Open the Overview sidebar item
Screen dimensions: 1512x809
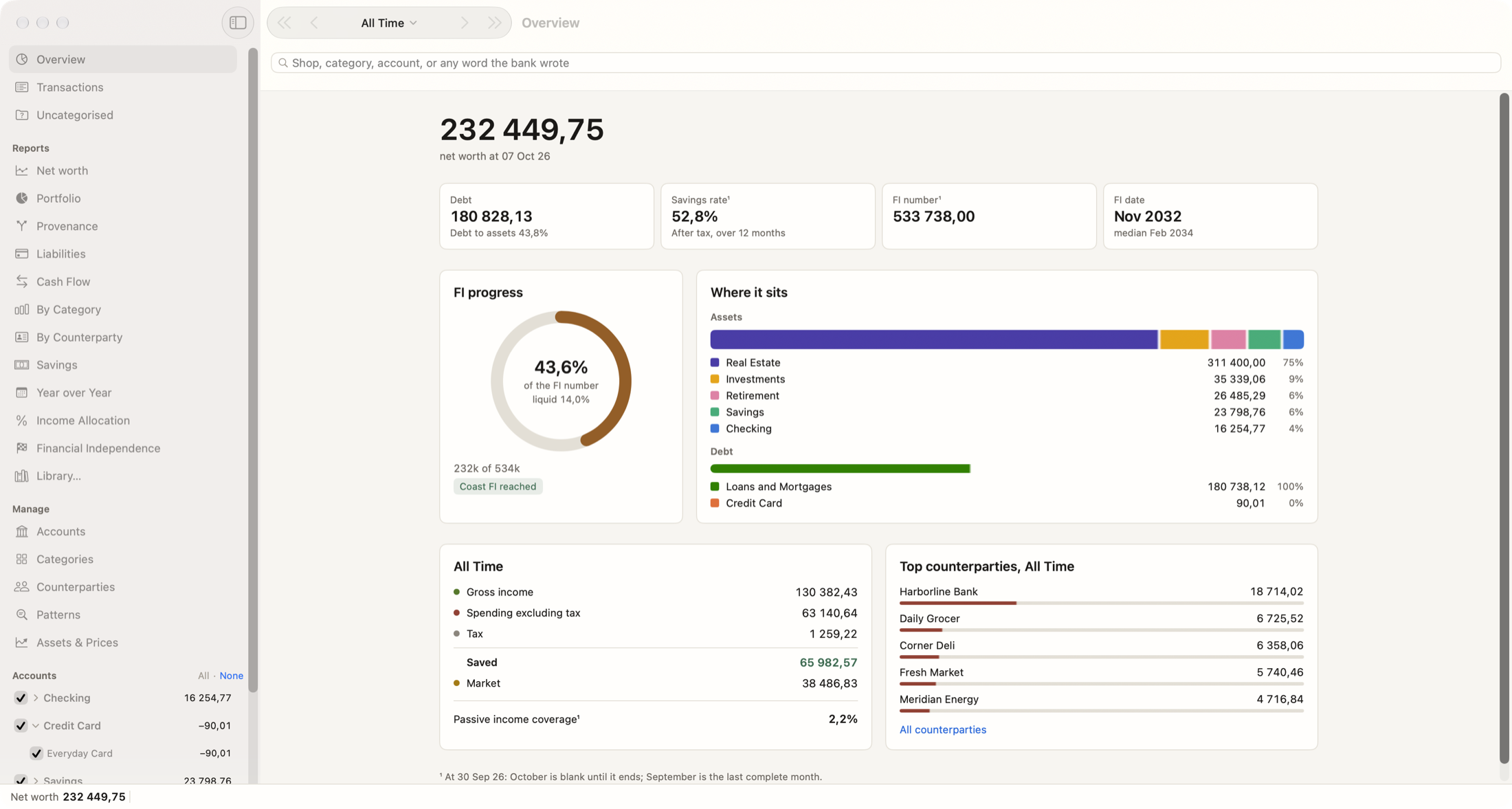[x=123, y=59]
